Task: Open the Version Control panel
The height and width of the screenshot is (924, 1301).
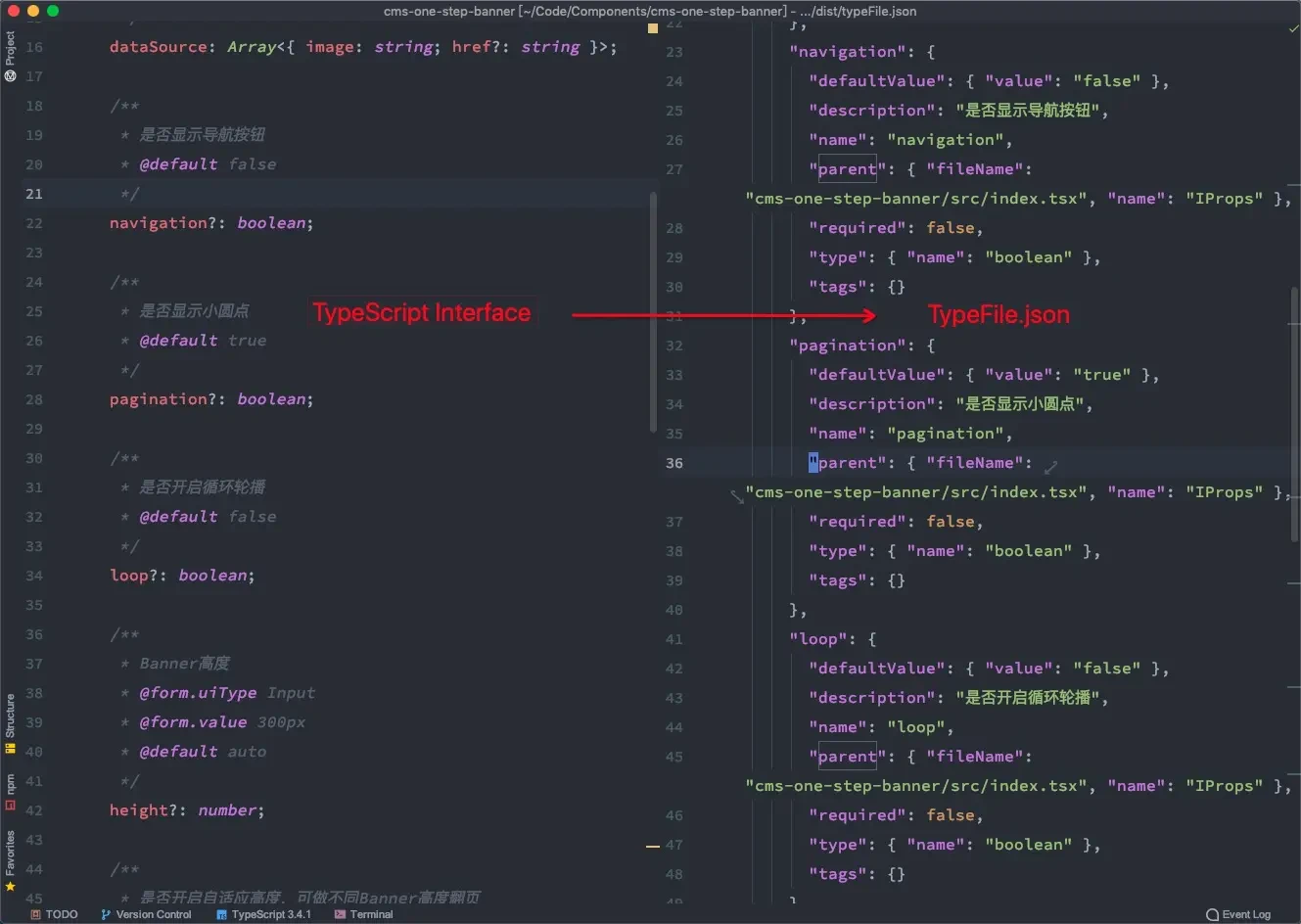Action: tap(146, 914)
